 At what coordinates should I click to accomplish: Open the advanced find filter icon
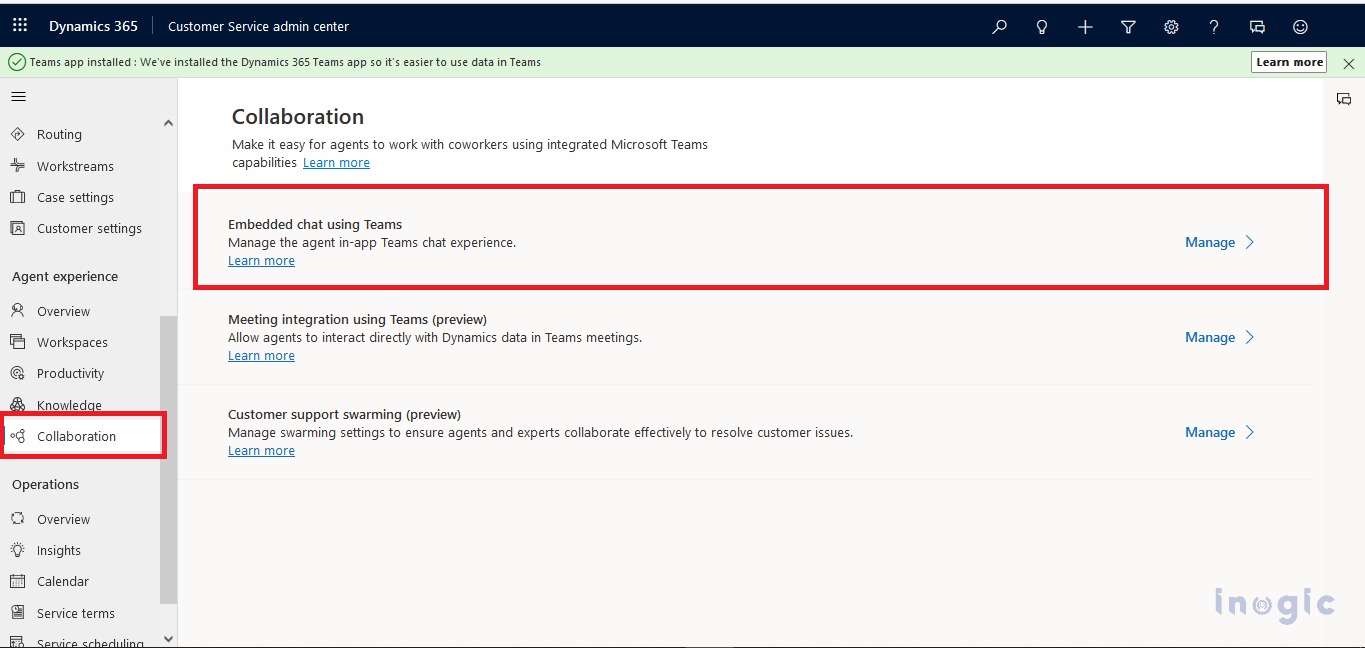[x=1128, y=27]
